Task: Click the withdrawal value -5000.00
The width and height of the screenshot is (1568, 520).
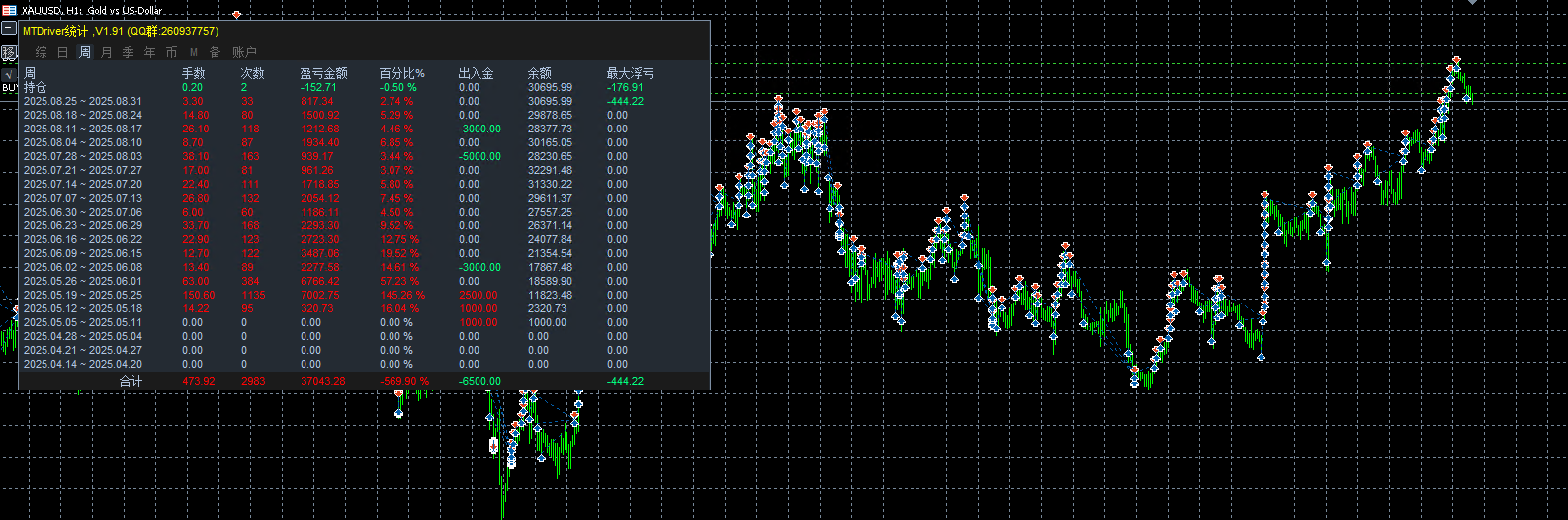Action: pyautogui.click(x=479, y=156)
